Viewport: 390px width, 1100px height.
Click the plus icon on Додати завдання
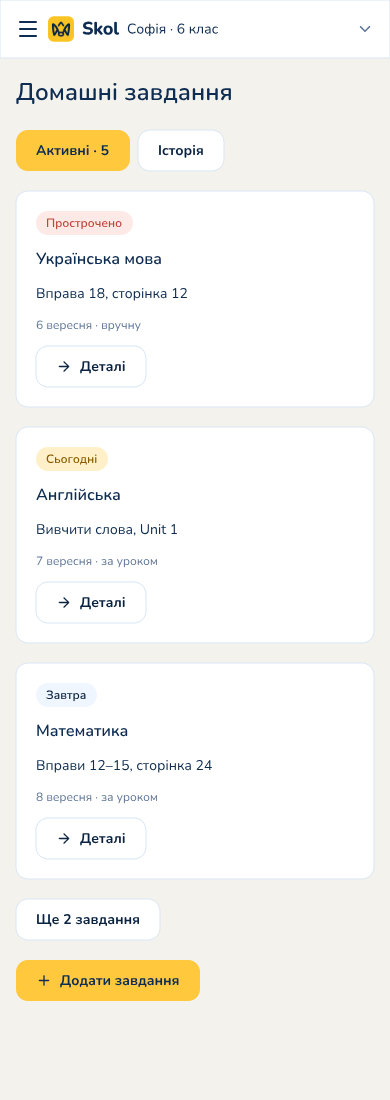44,980
